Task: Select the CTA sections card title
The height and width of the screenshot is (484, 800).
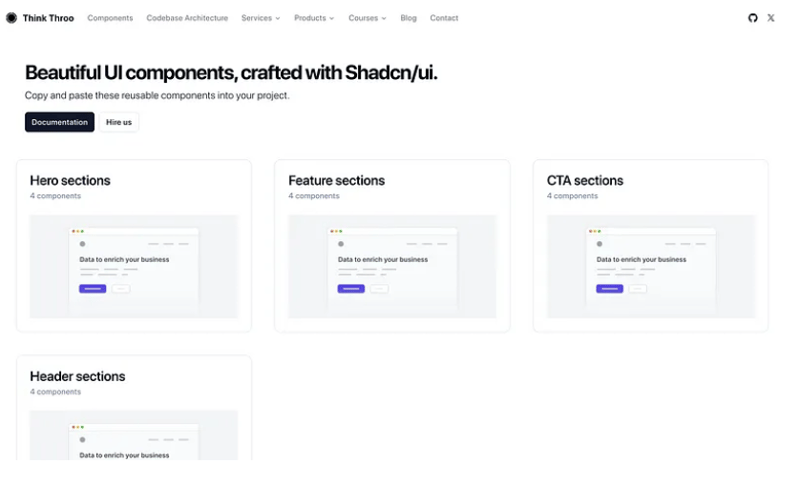Action: [x=585, y=181]
